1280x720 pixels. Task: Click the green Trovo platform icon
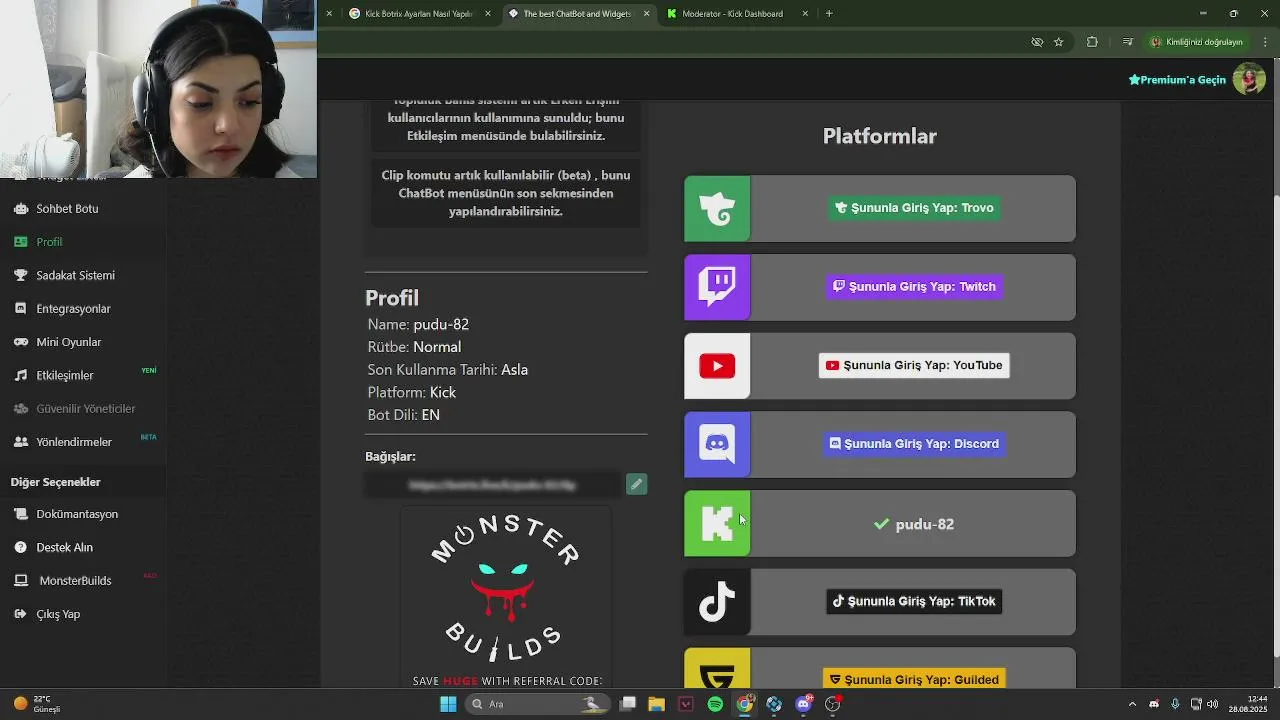[717, 209]
